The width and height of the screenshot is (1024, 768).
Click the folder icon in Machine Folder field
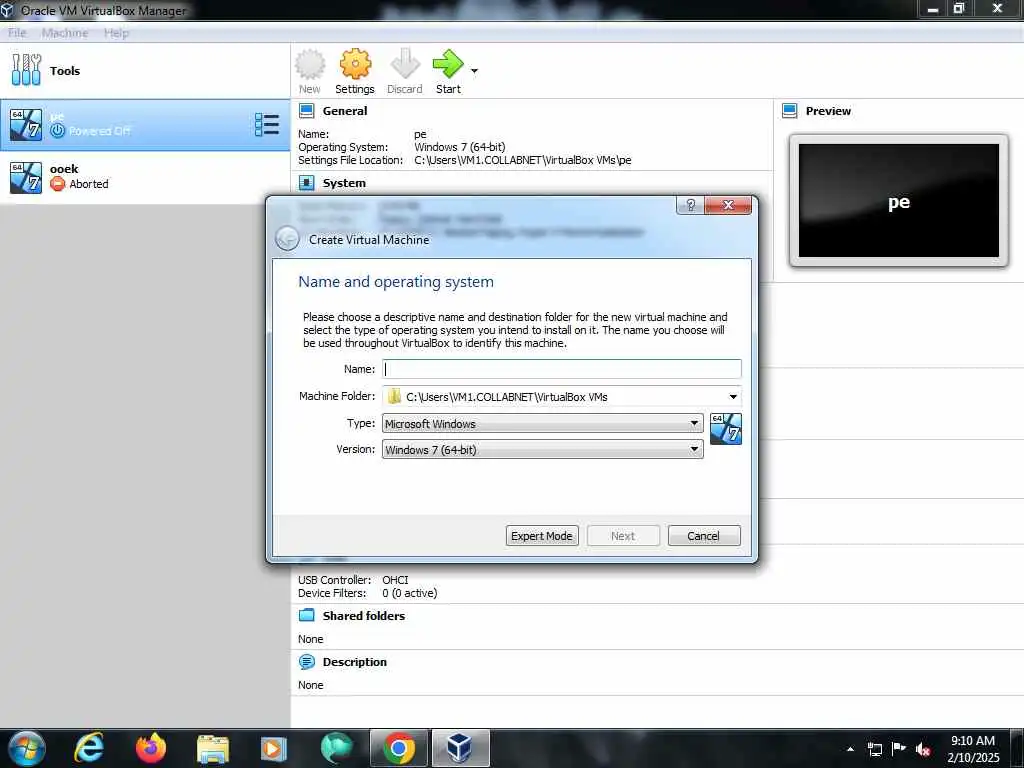[394, 396]
